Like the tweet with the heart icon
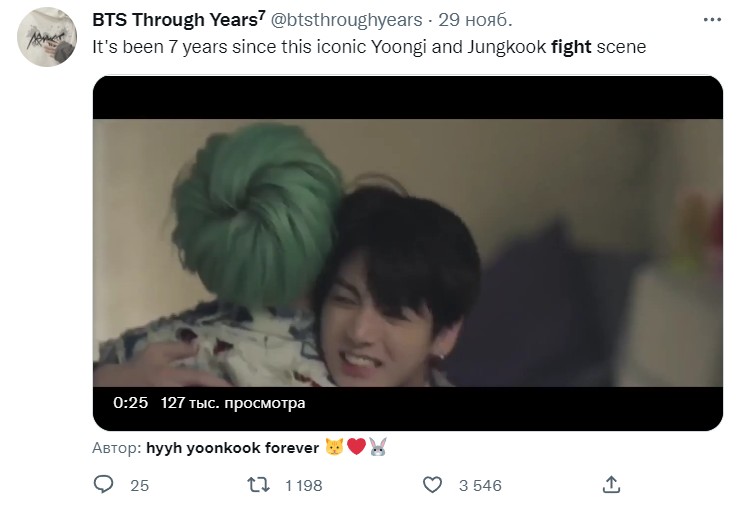739x507 pixels. point(432,485)
